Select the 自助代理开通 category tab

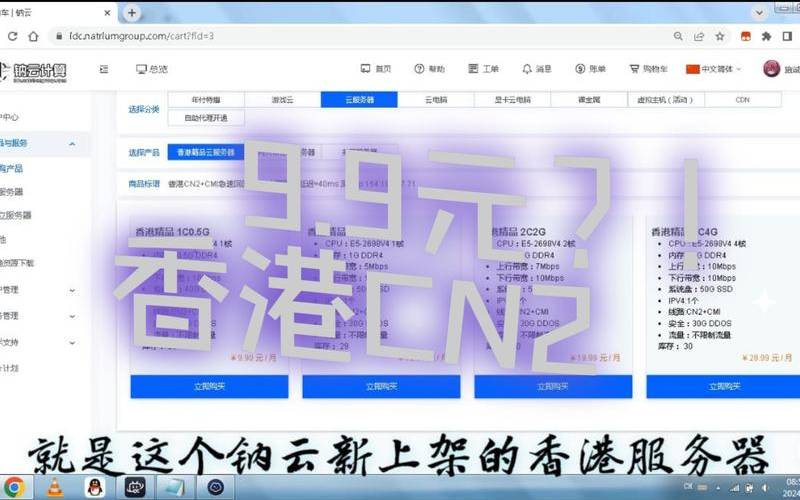pyautogui.click(x=206, y=118)
